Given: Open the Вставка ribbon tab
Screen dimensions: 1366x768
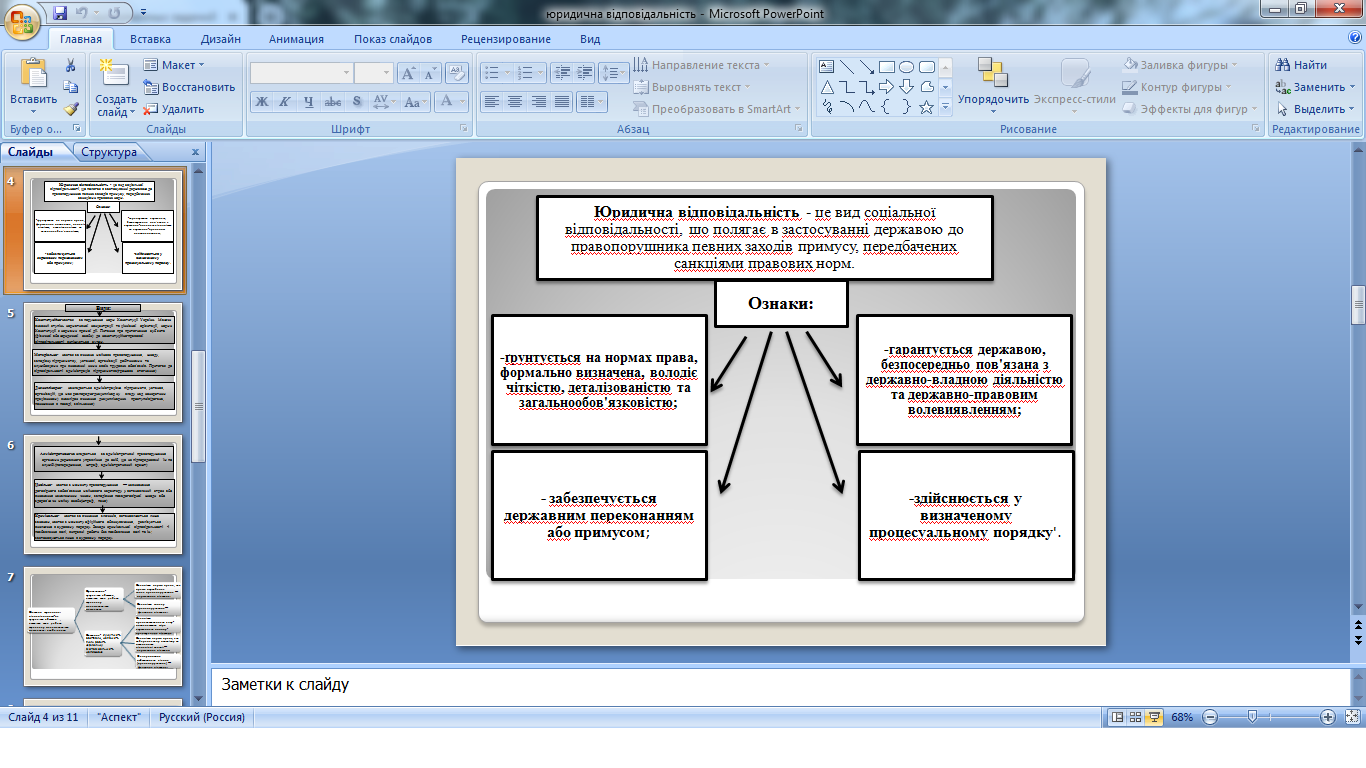Looking at the screenshot, I should [150, 39].
